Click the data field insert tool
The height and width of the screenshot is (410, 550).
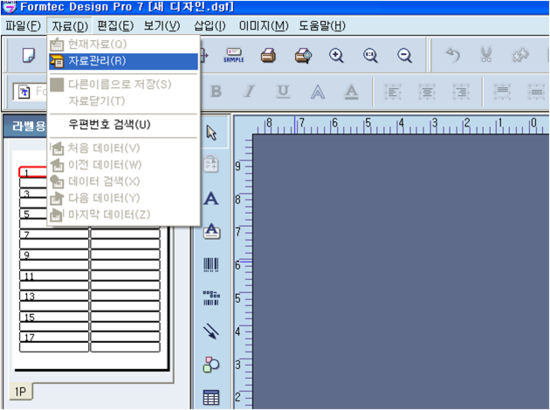tap(211, 164)
